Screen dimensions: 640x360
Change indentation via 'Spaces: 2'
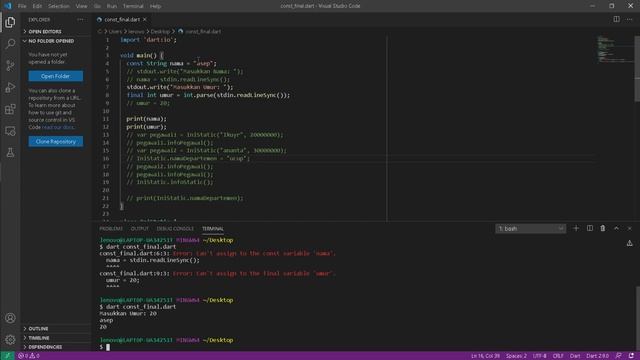point(516,356)
